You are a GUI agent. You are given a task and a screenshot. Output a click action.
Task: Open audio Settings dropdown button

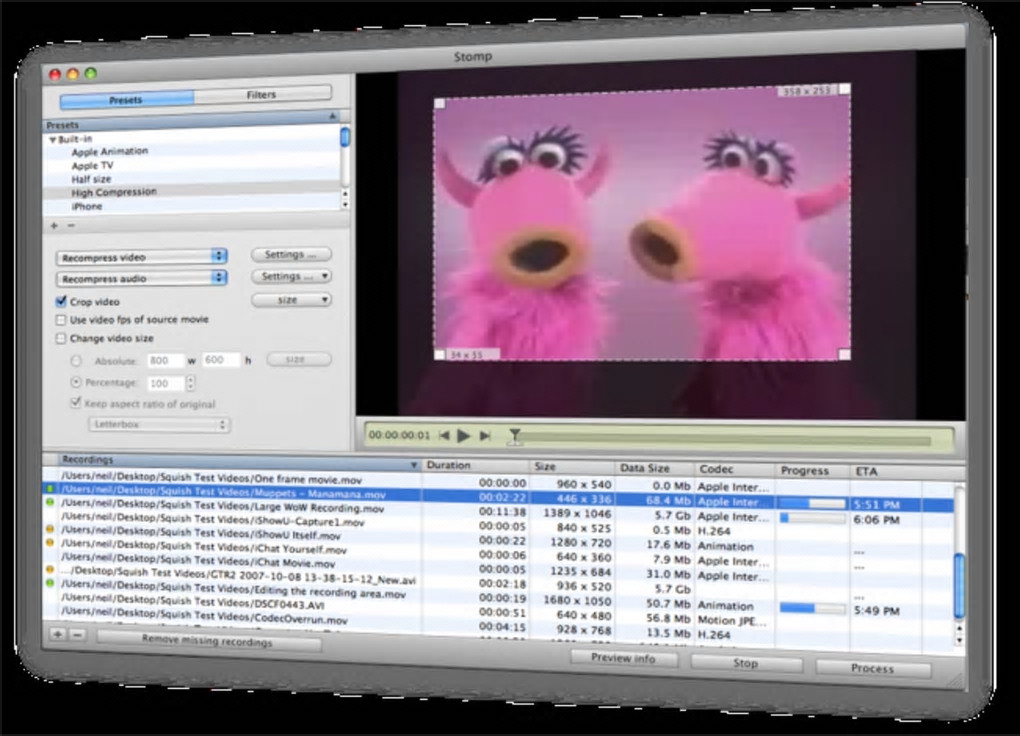[x=291, y=277]
